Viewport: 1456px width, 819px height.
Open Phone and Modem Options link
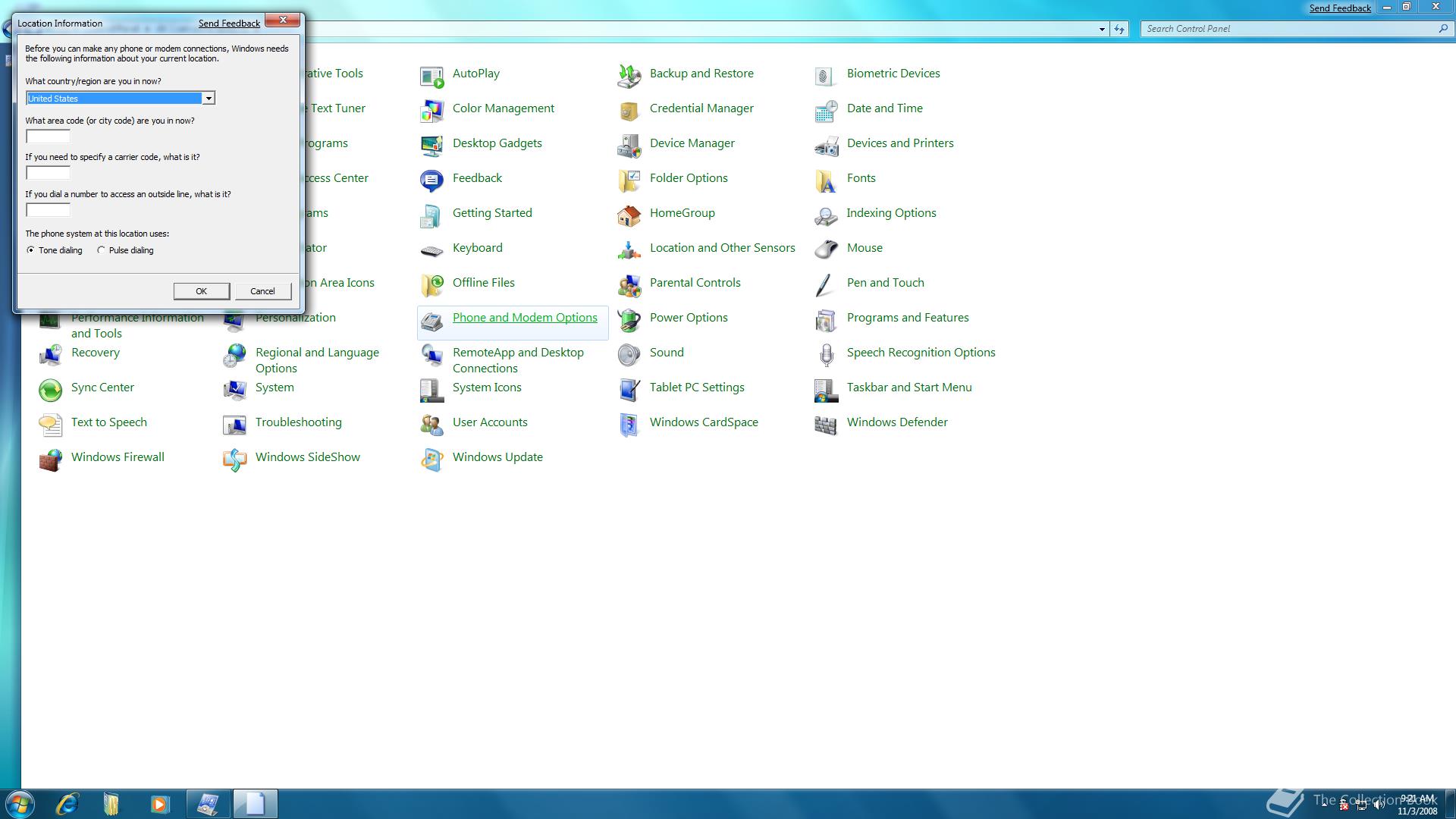525,318
